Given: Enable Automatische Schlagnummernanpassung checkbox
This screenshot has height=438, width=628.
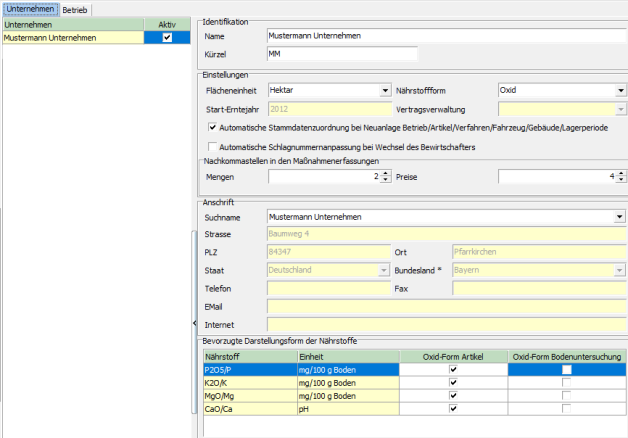Looking at the screenshot, I should [x=212, y=147].
